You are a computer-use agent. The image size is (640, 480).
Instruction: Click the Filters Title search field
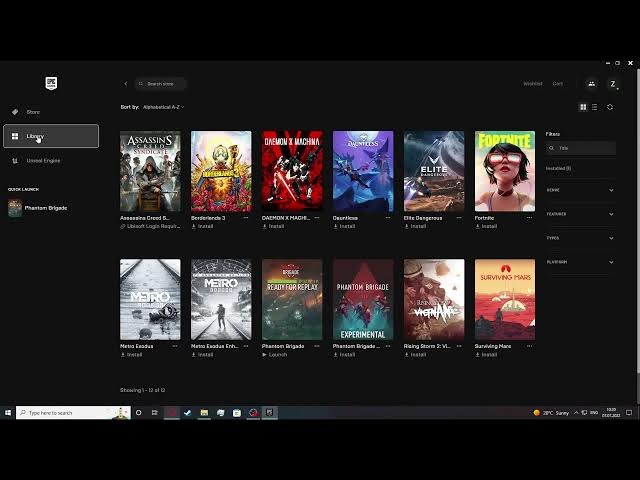(x=581, y=148)
